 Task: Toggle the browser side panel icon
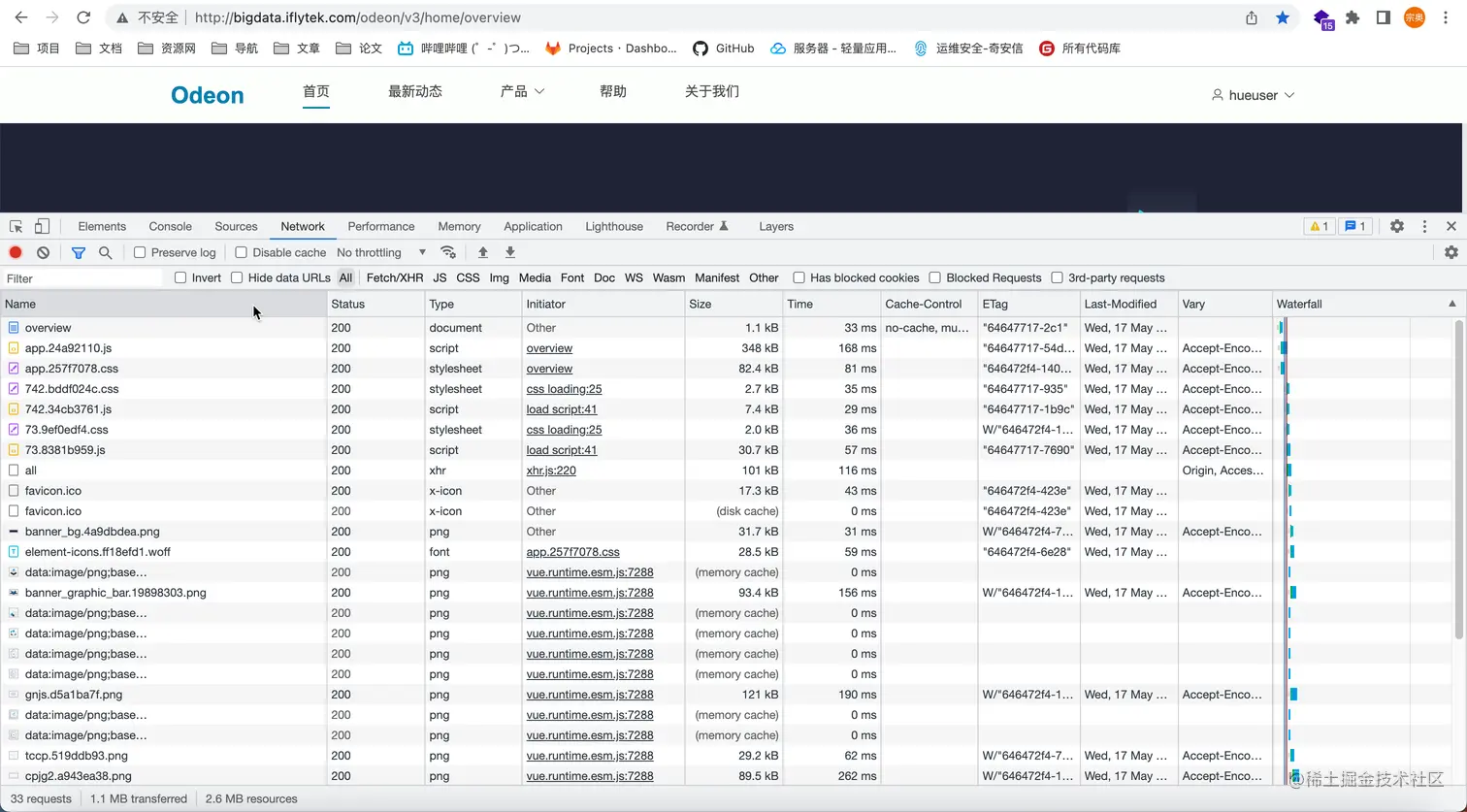pyautogui.click(x=1384, y=17)
